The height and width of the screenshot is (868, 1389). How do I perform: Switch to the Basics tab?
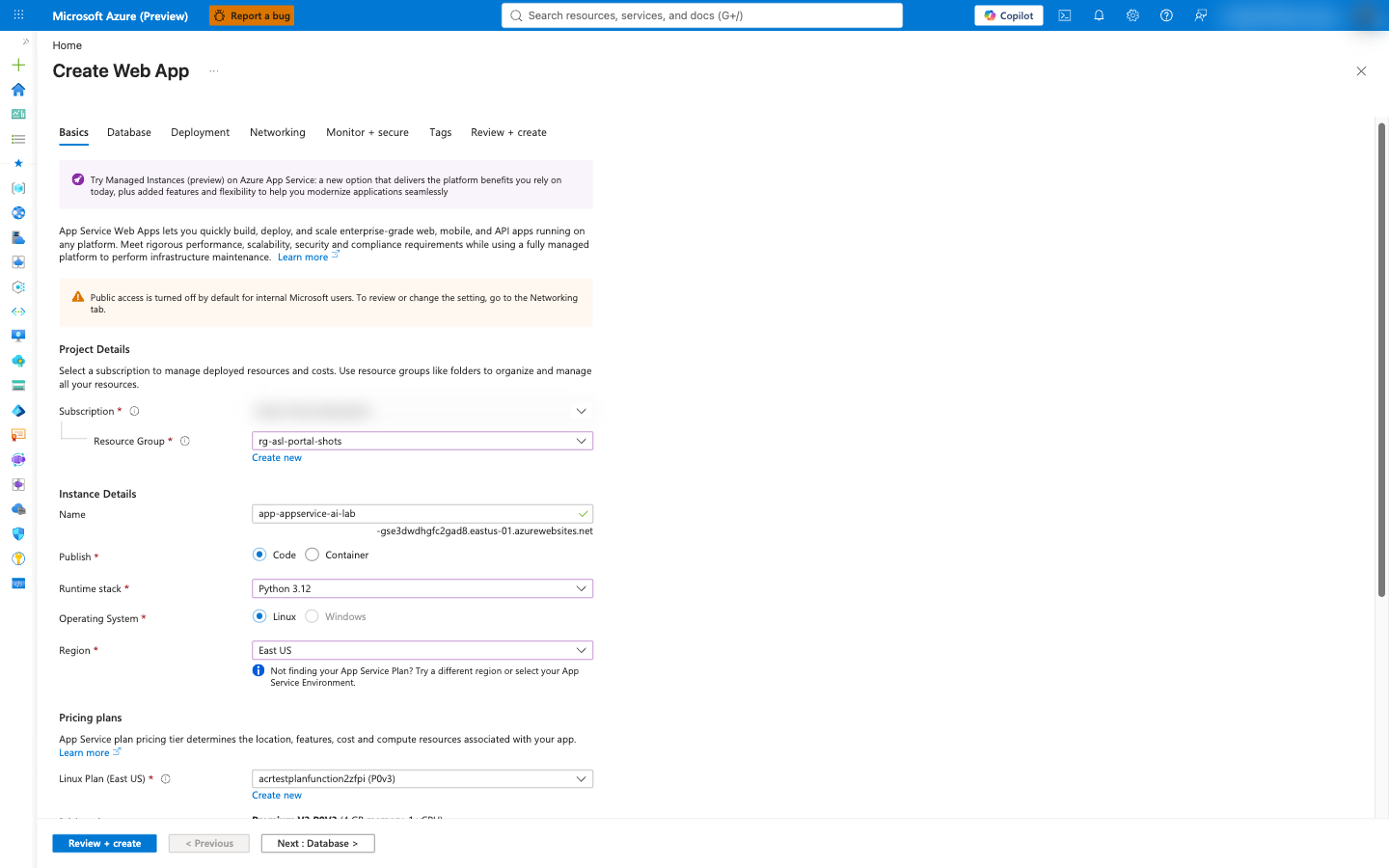tap(73, 132)
